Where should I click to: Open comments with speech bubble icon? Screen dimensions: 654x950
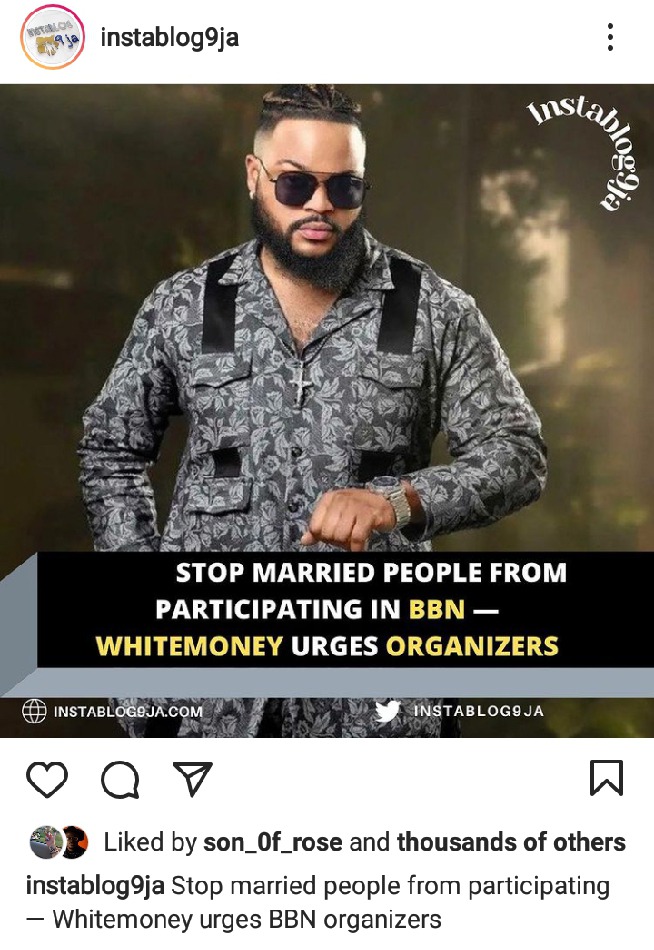120,779
